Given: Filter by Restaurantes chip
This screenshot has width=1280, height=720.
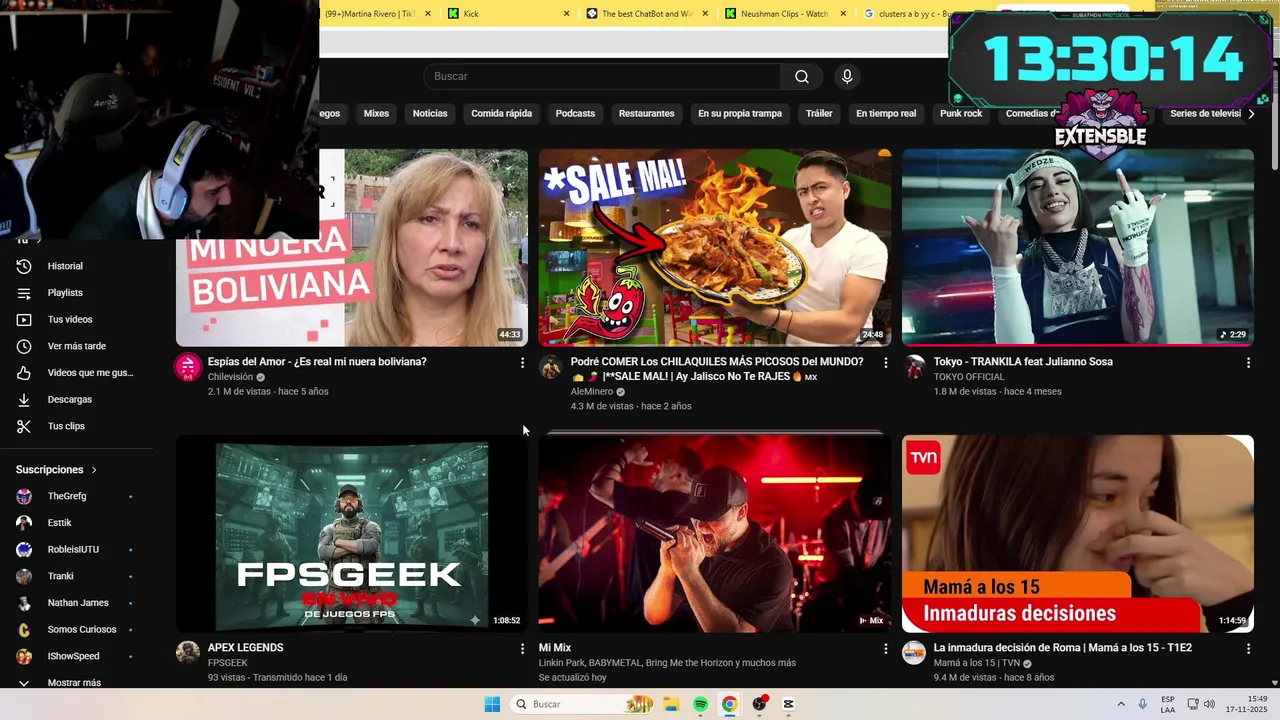Looking at the screenshot, I should tap(646, 114).
